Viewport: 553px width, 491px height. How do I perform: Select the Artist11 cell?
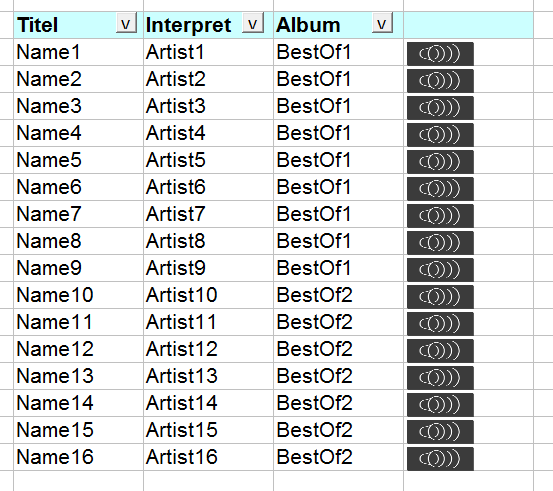pyautogui.click(x=208, y=322)
